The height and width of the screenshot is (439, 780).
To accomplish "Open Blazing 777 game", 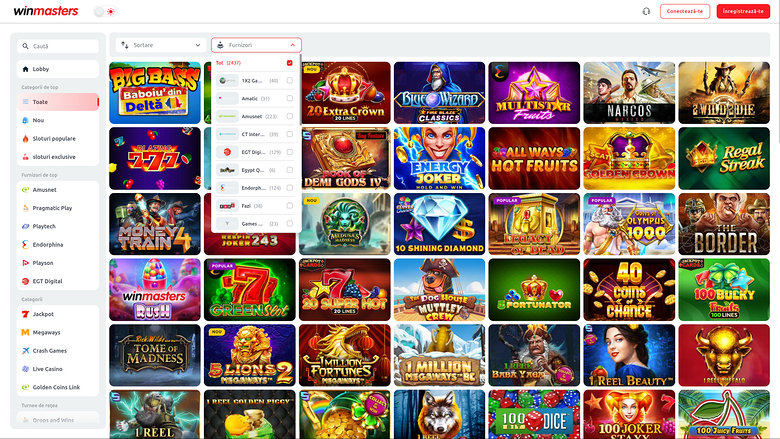I will coord(155,159).
